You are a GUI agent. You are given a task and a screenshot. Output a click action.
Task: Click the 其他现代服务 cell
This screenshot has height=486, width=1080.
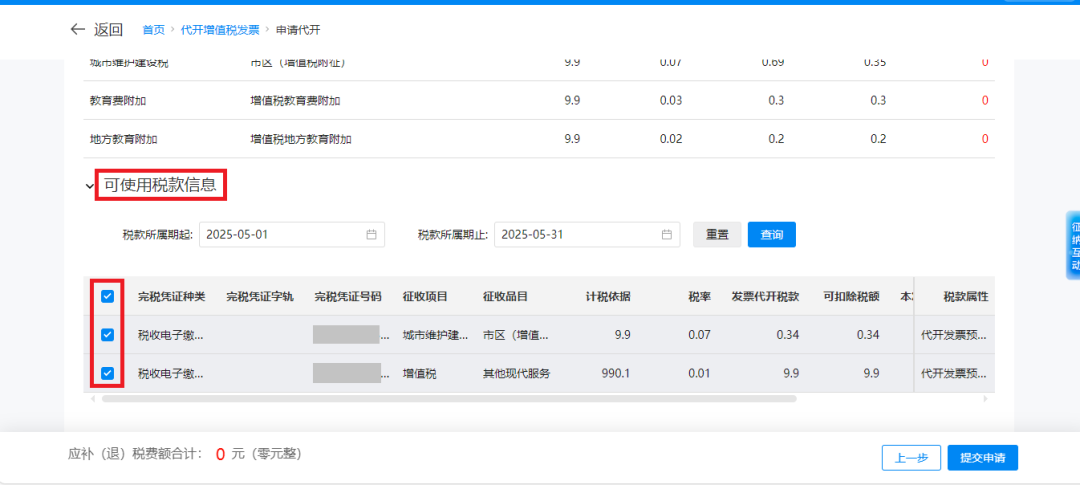[x=517, y=373]
